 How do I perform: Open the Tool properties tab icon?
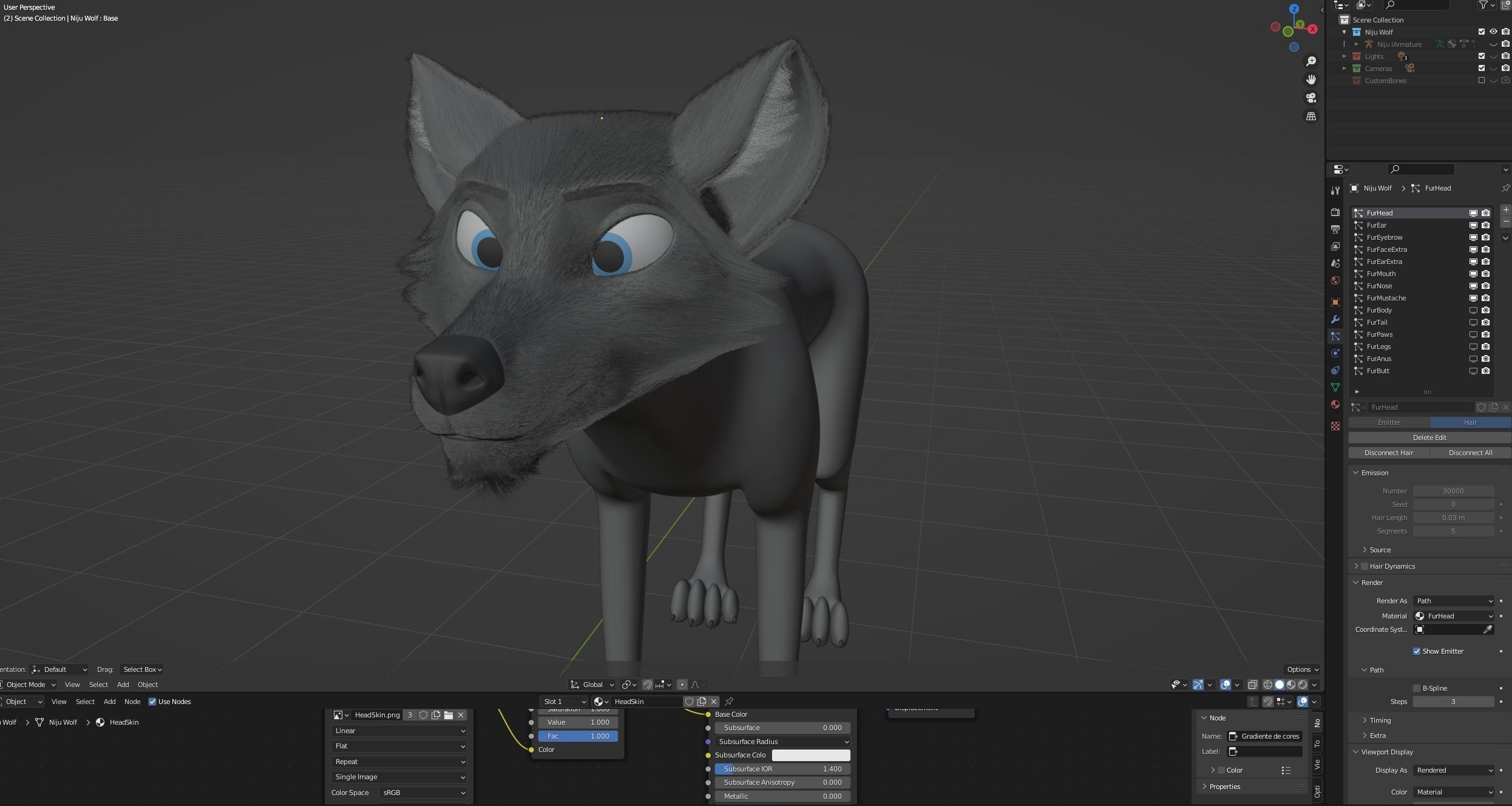[x=1335, y=191]
